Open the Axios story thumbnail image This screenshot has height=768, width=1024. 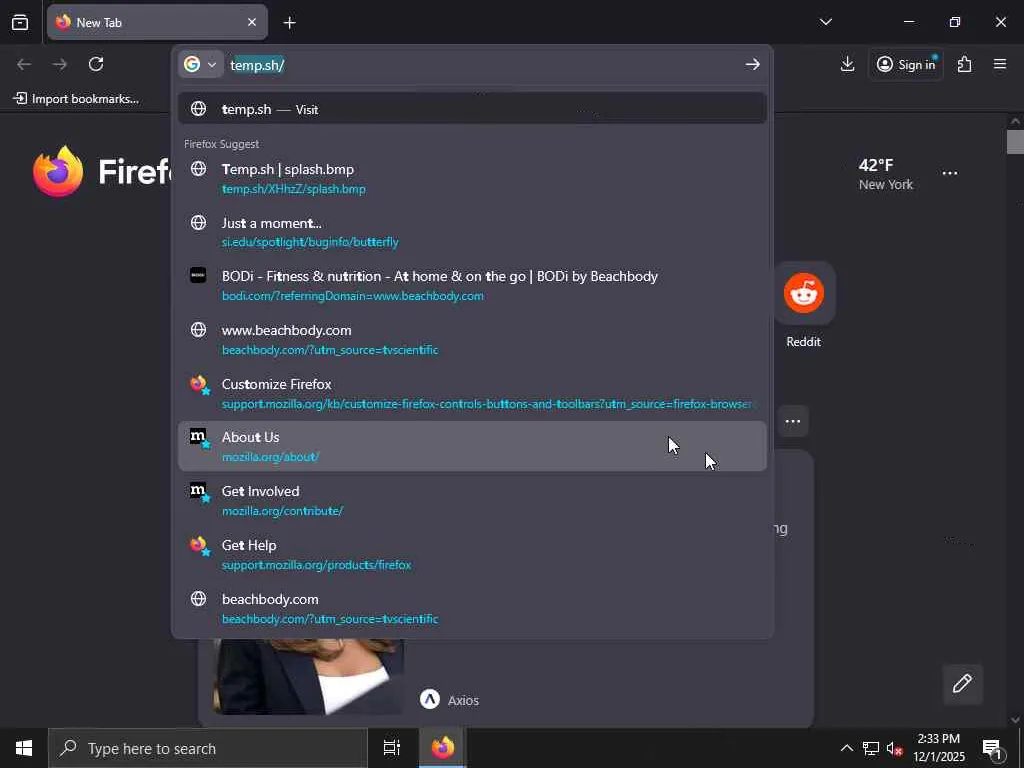pos(309,676)
